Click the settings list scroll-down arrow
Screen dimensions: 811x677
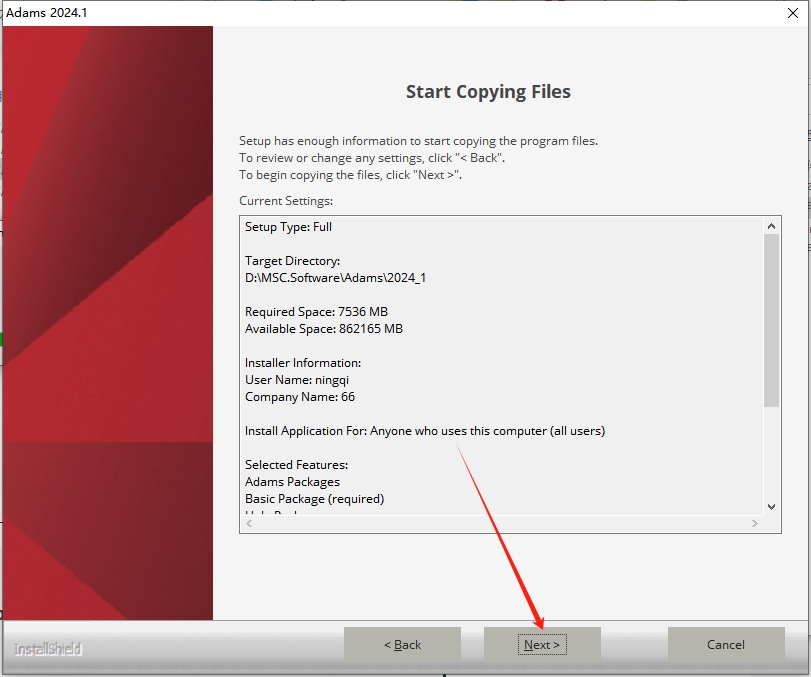[x=771, y=507]
